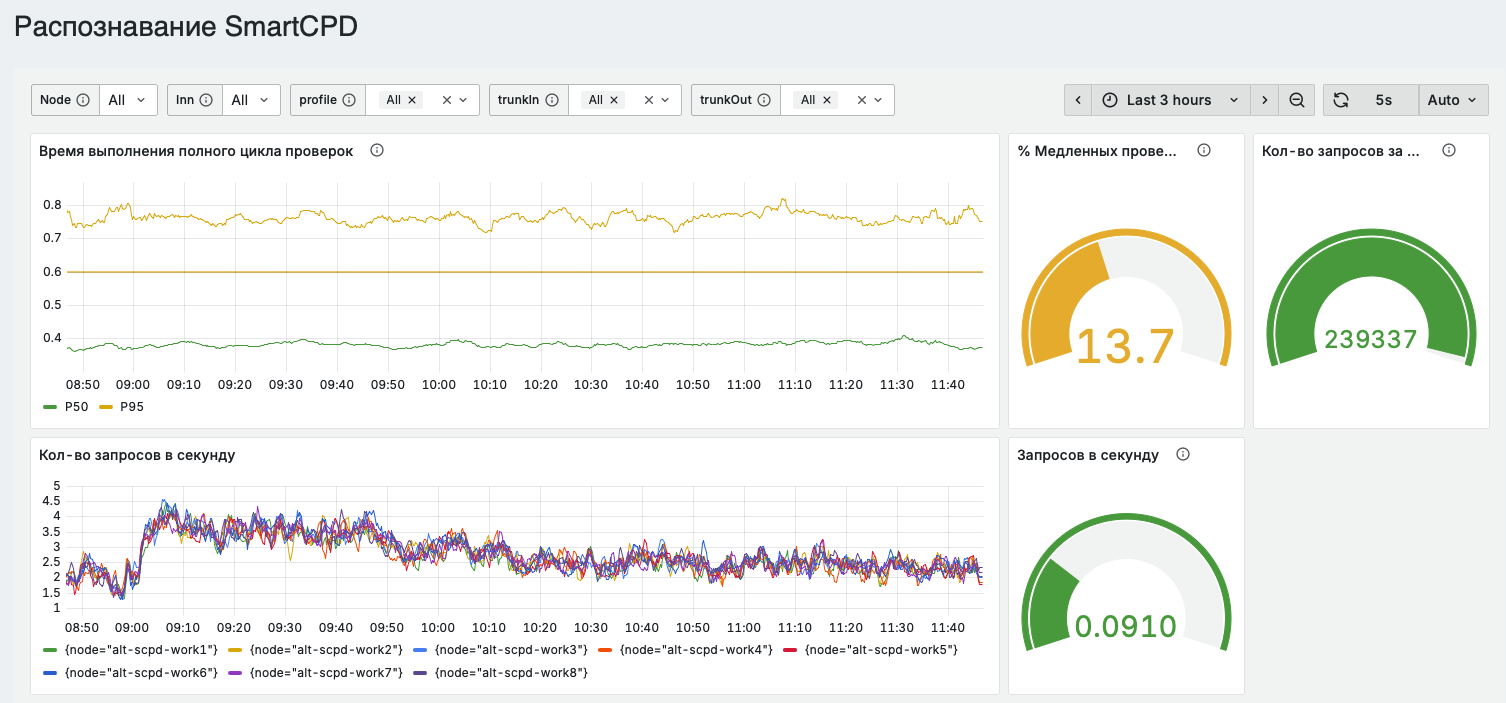Open info icon of 'Кол-во запросов за ...' panel
Viewport: 1506px width, 703px height.
tap(1449, 151)
